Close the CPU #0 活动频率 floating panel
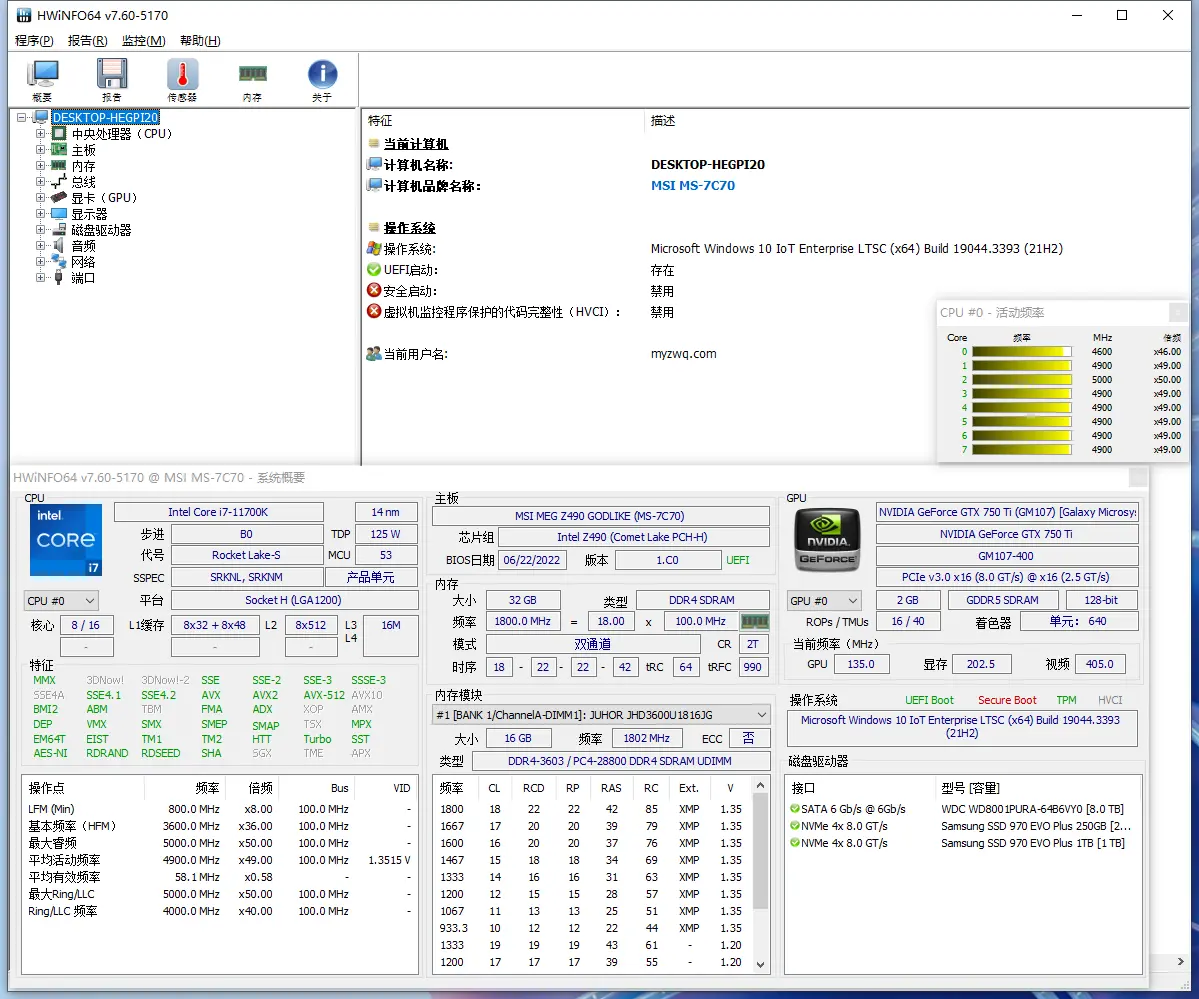This screenshot has width=1199, height=999. tap(1178, 312)
